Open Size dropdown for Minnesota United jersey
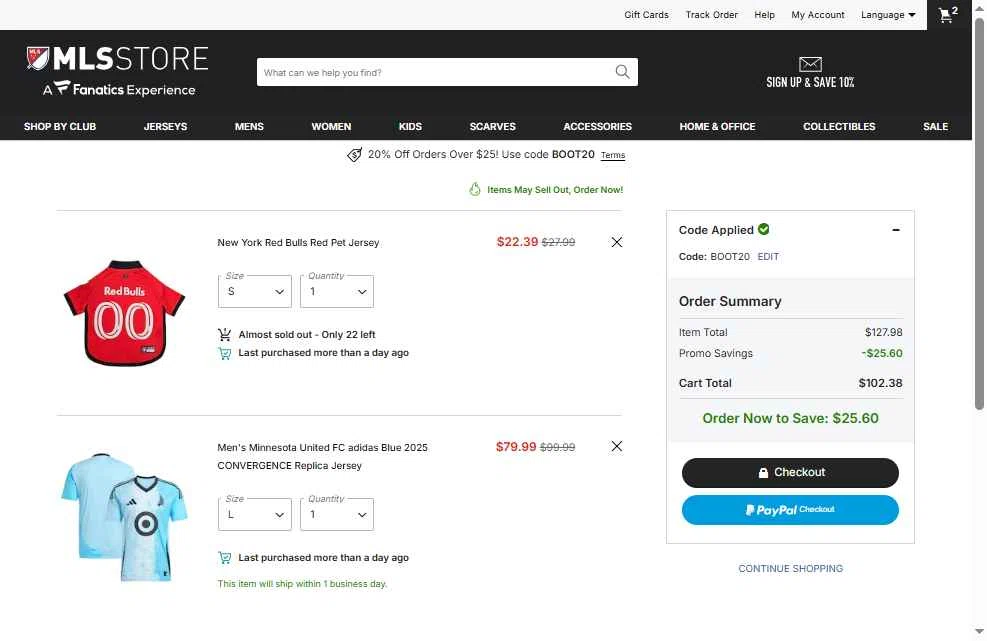The height and width of the screenshot is (641, 987). pos(254,514)
